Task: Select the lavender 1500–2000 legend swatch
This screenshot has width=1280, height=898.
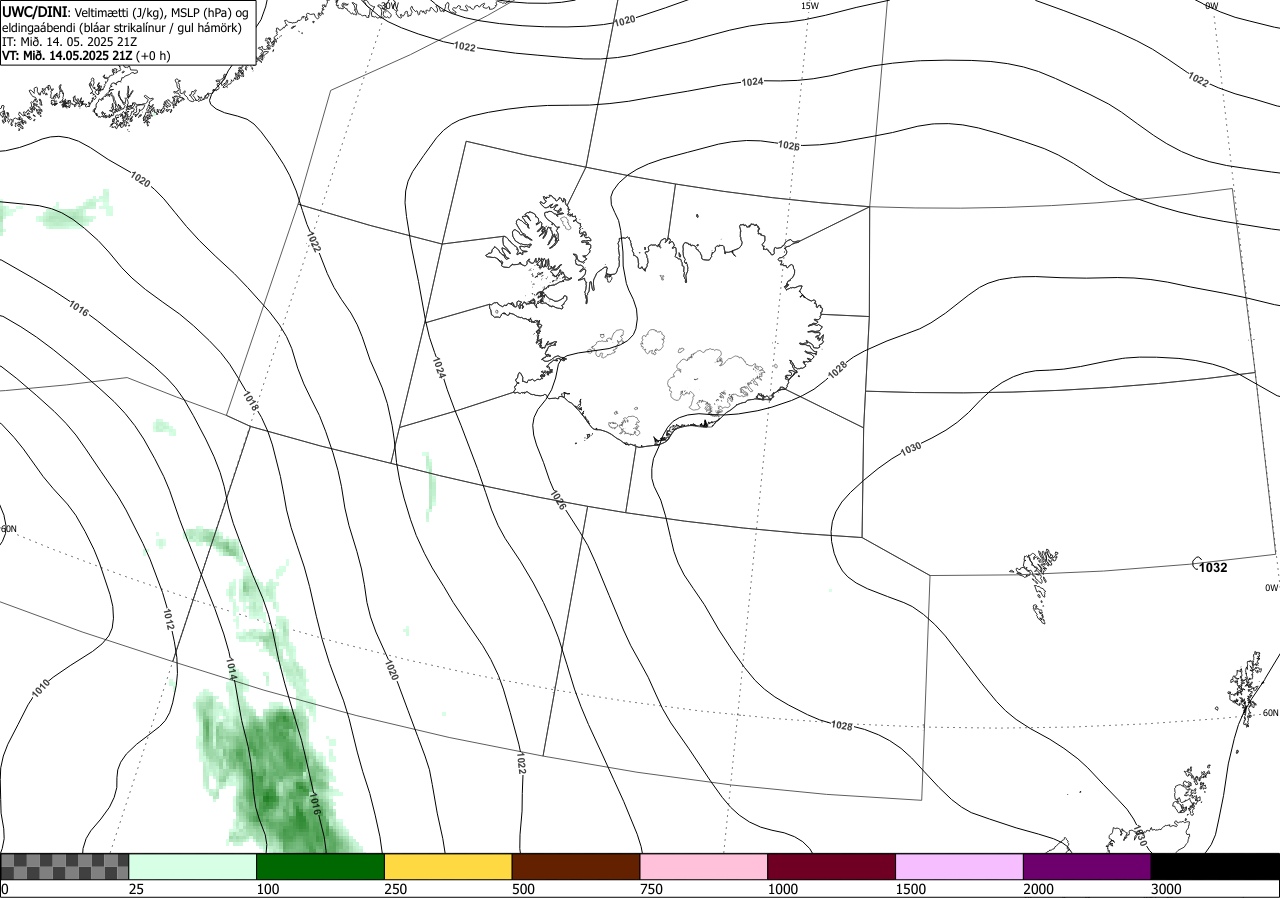Action: [960, 866]
